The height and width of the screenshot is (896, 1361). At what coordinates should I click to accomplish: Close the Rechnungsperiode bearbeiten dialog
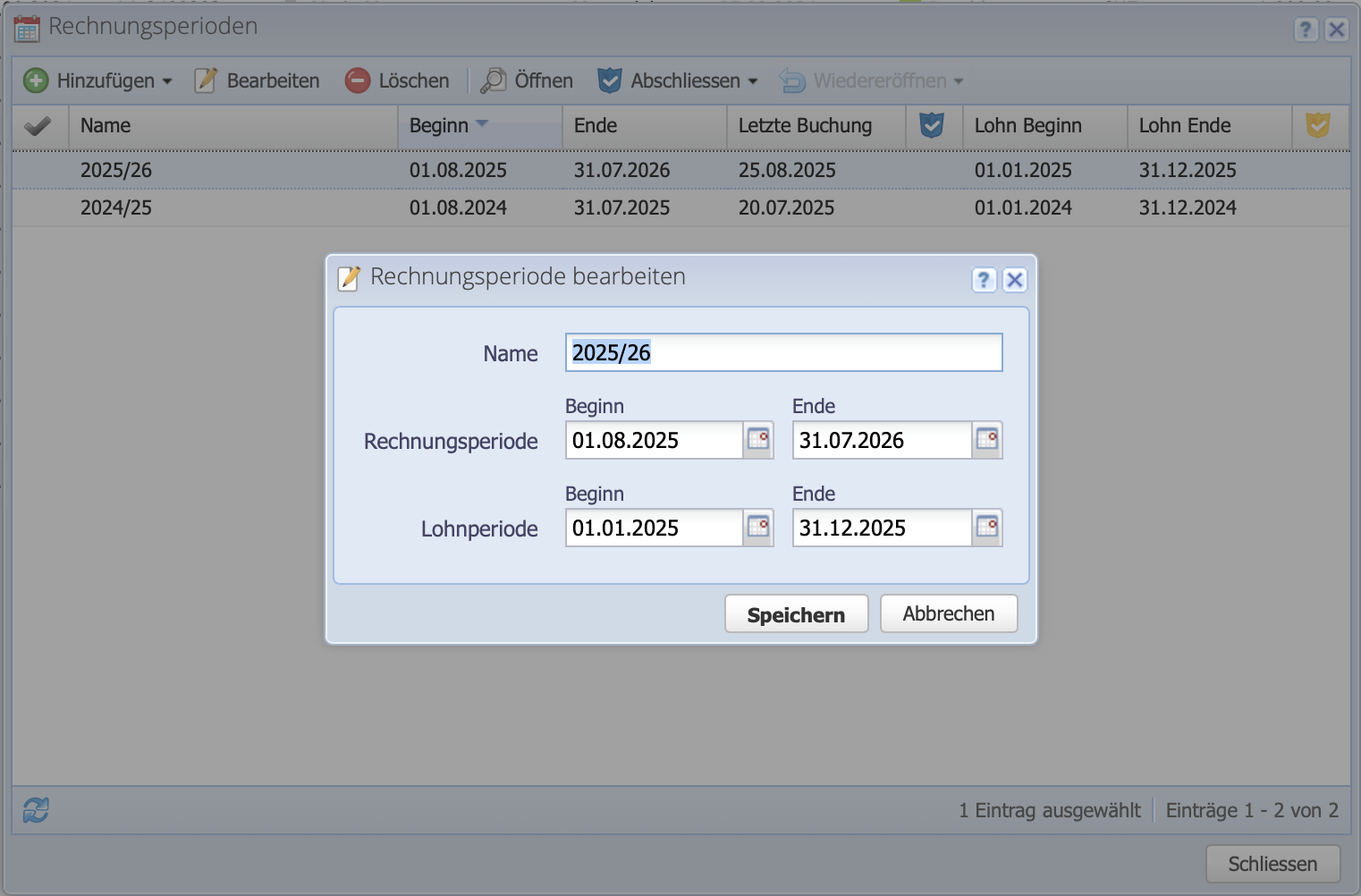coord(1014,280)
